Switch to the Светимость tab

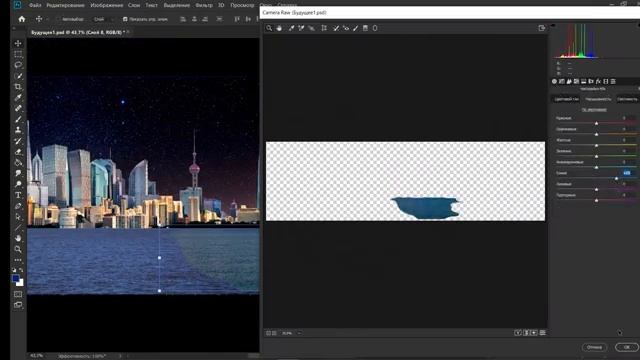pos(627,99)
